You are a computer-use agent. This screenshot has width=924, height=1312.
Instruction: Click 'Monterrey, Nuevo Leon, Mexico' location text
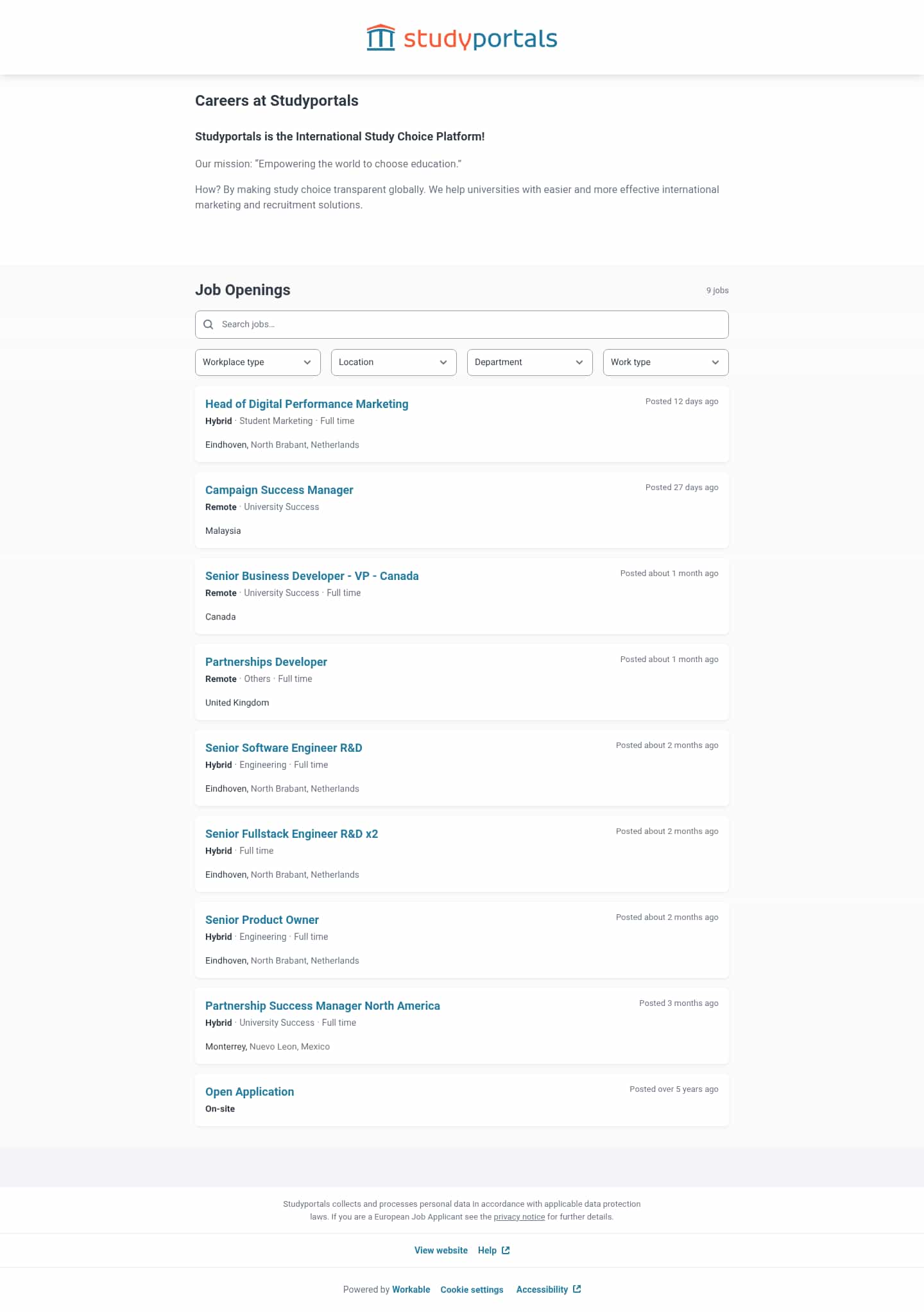click(268, 1047)
